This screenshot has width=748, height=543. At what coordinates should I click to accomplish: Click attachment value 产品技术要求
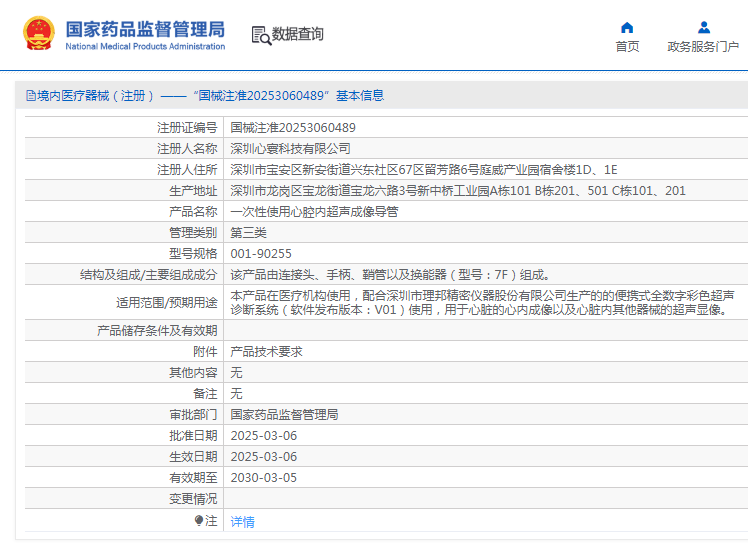(266, 352)
